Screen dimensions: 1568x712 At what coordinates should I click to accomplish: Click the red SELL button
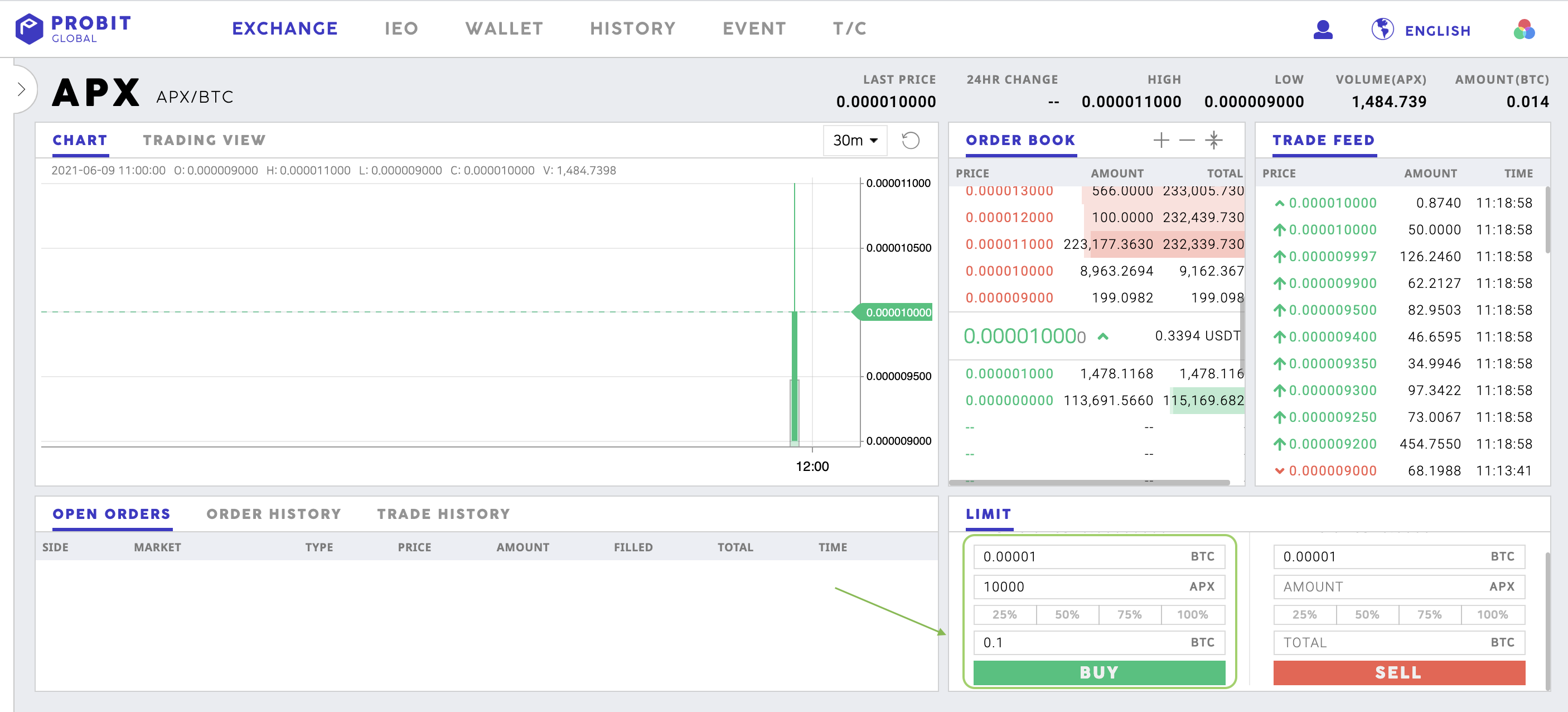[1400, 673]
